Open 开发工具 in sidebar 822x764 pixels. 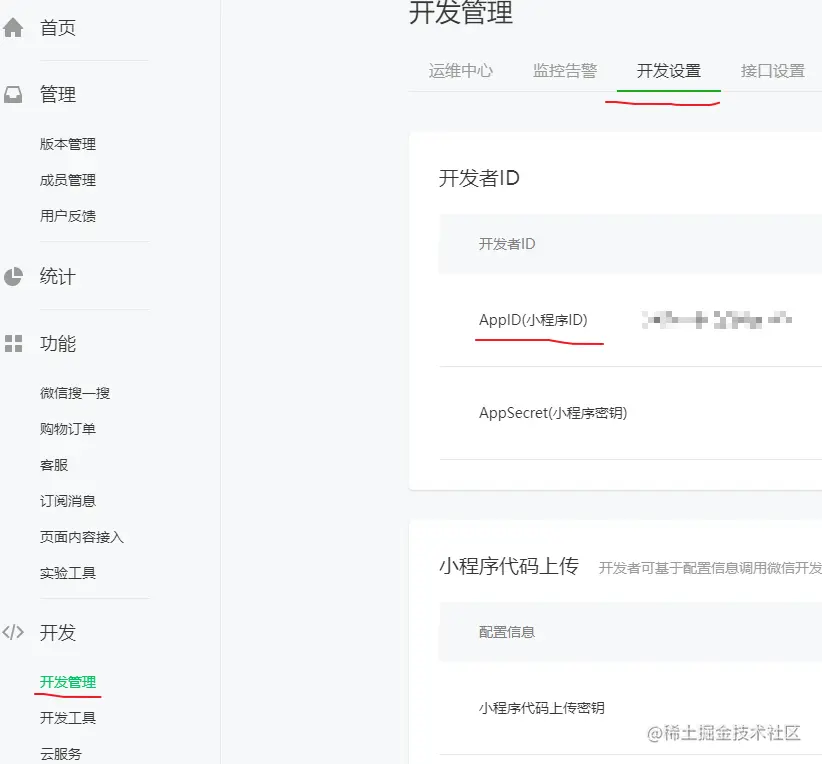point(68,718)
